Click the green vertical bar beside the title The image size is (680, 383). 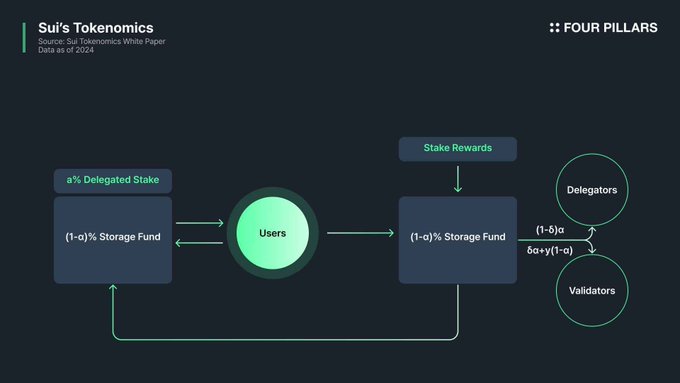(24, 38)
